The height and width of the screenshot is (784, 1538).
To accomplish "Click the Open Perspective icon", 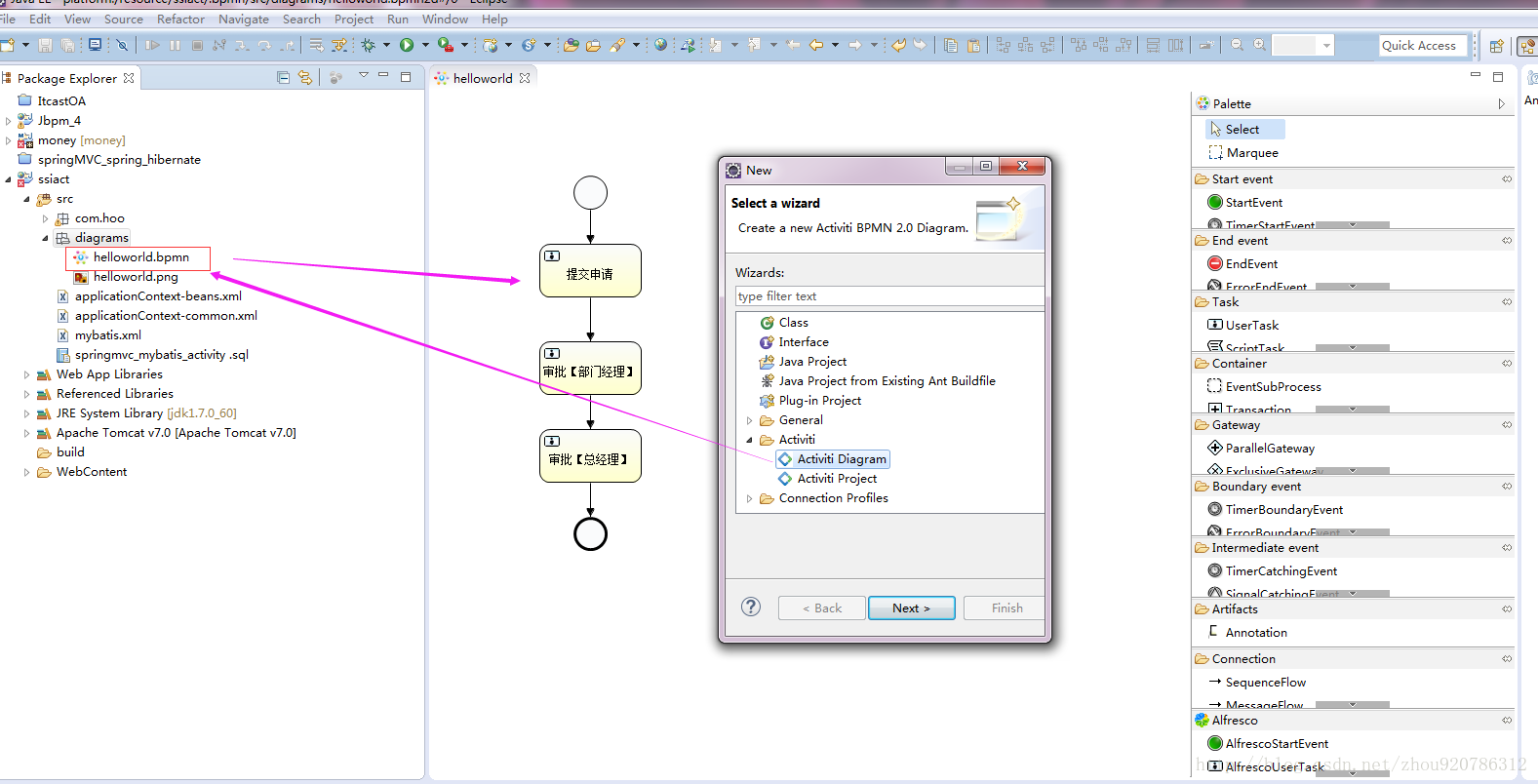I will coord(1497,46).
